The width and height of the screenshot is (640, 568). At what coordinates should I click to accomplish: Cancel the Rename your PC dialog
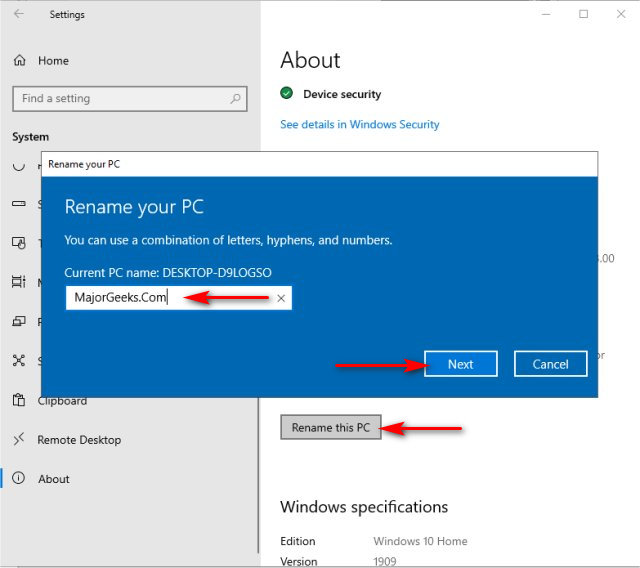coord(551,364)
